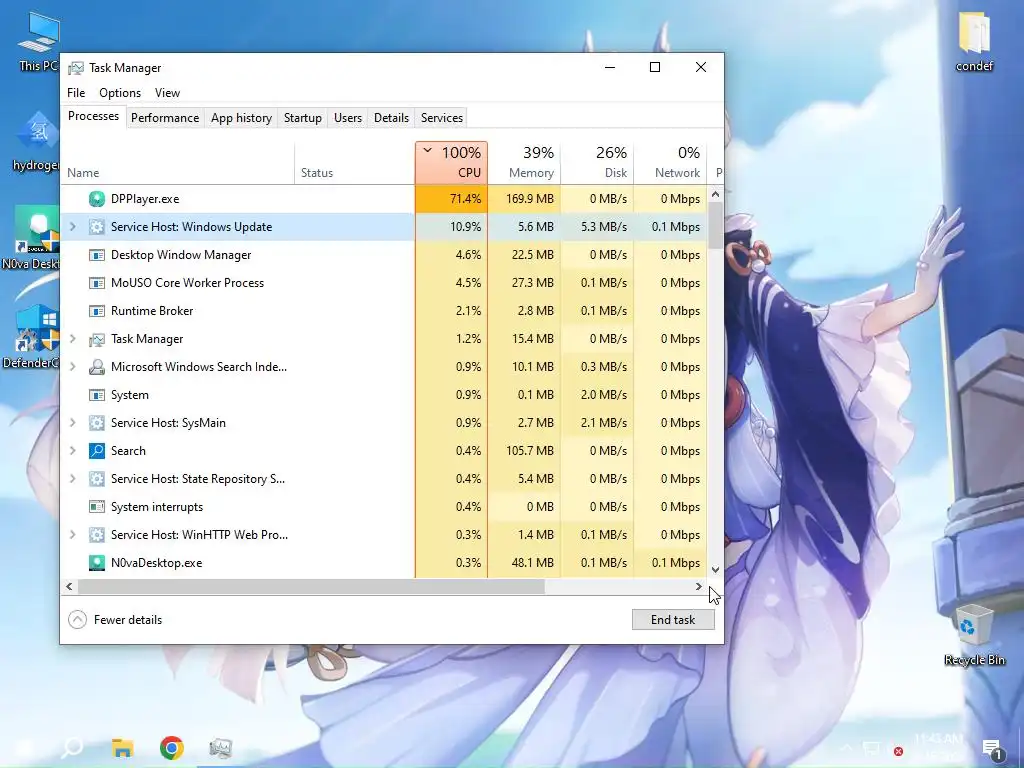Click the horizontal scrollbar right arrow
1024x768 pixels.
click(x=699, y=586)
